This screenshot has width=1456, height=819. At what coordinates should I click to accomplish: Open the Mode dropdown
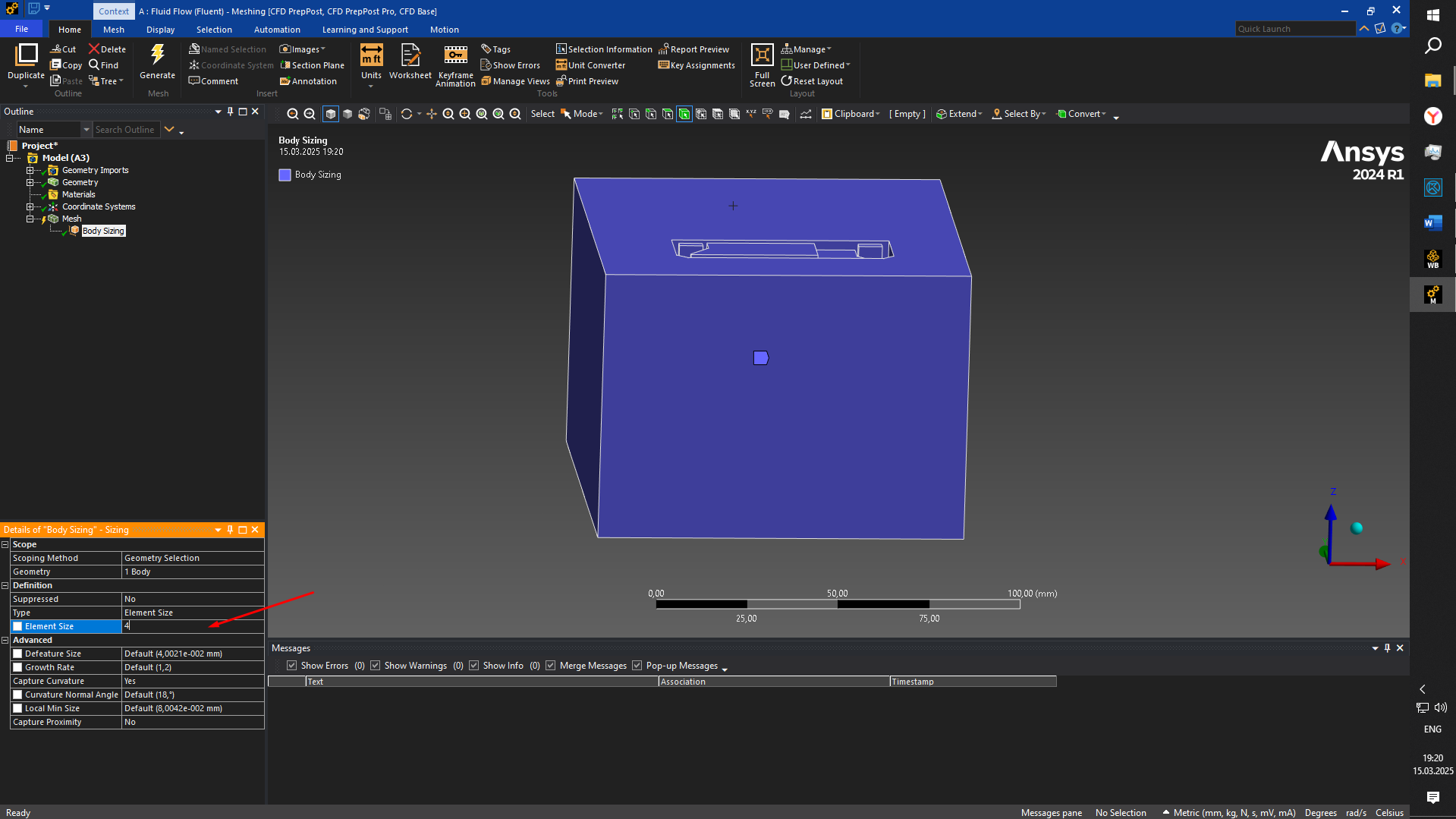(582, 114)
